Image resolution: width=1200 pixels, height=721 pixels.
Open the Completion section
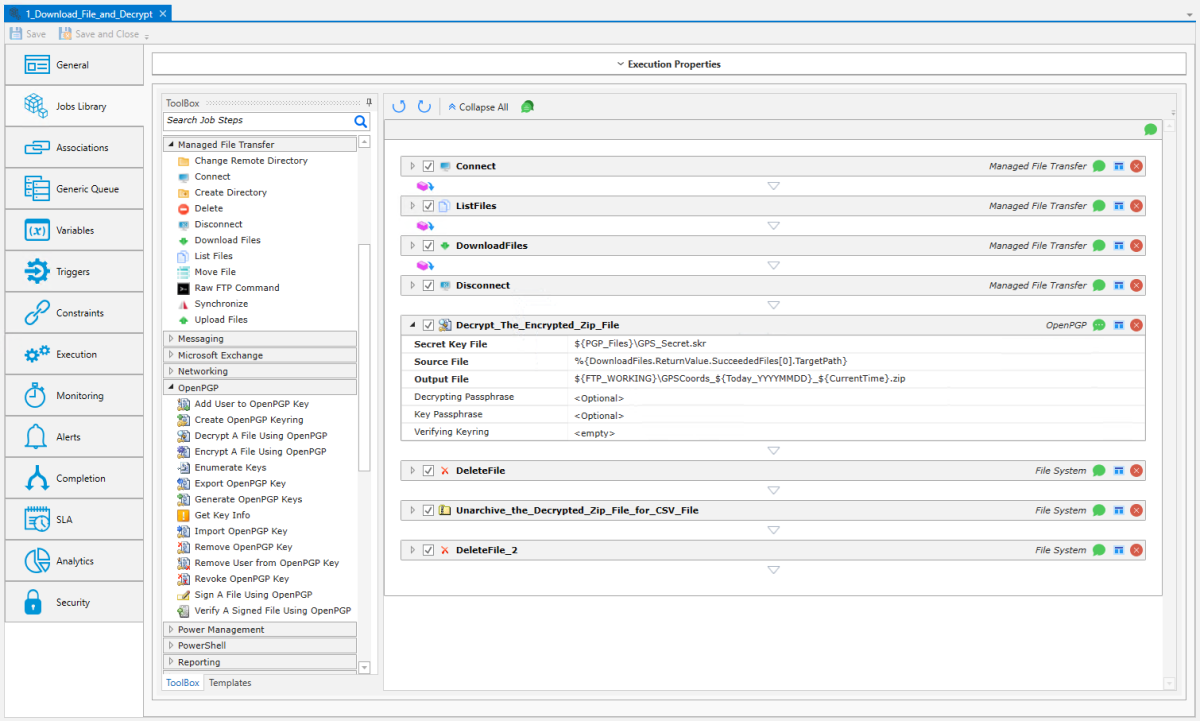75,478
